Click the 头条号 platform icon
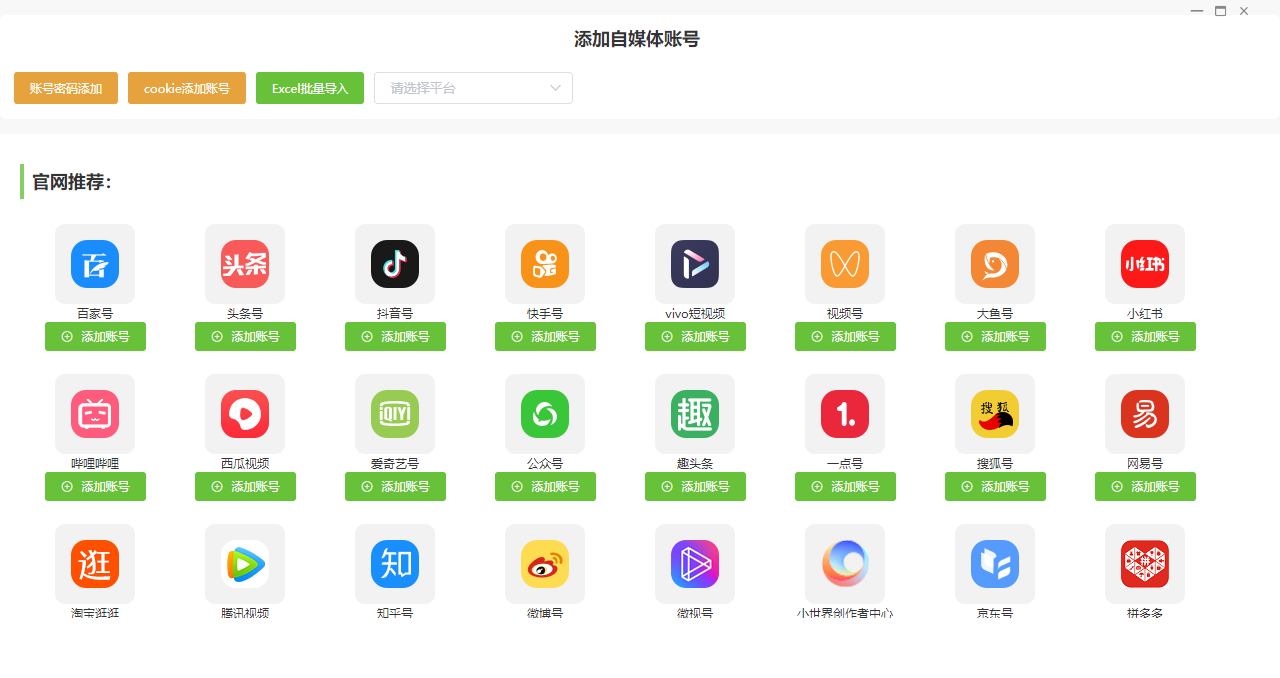The width and height of the screenshot is (1280, 678). [245, 264]
